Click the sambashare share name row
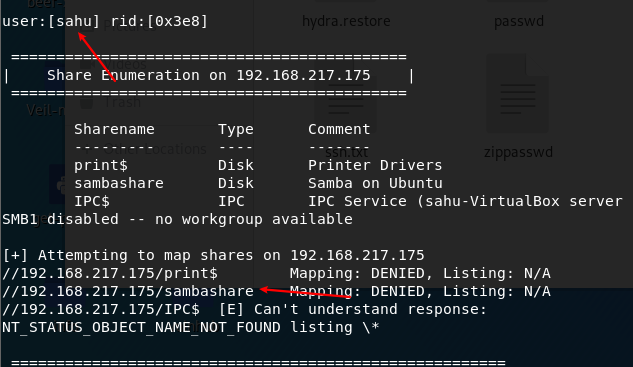 click(119, 183)
